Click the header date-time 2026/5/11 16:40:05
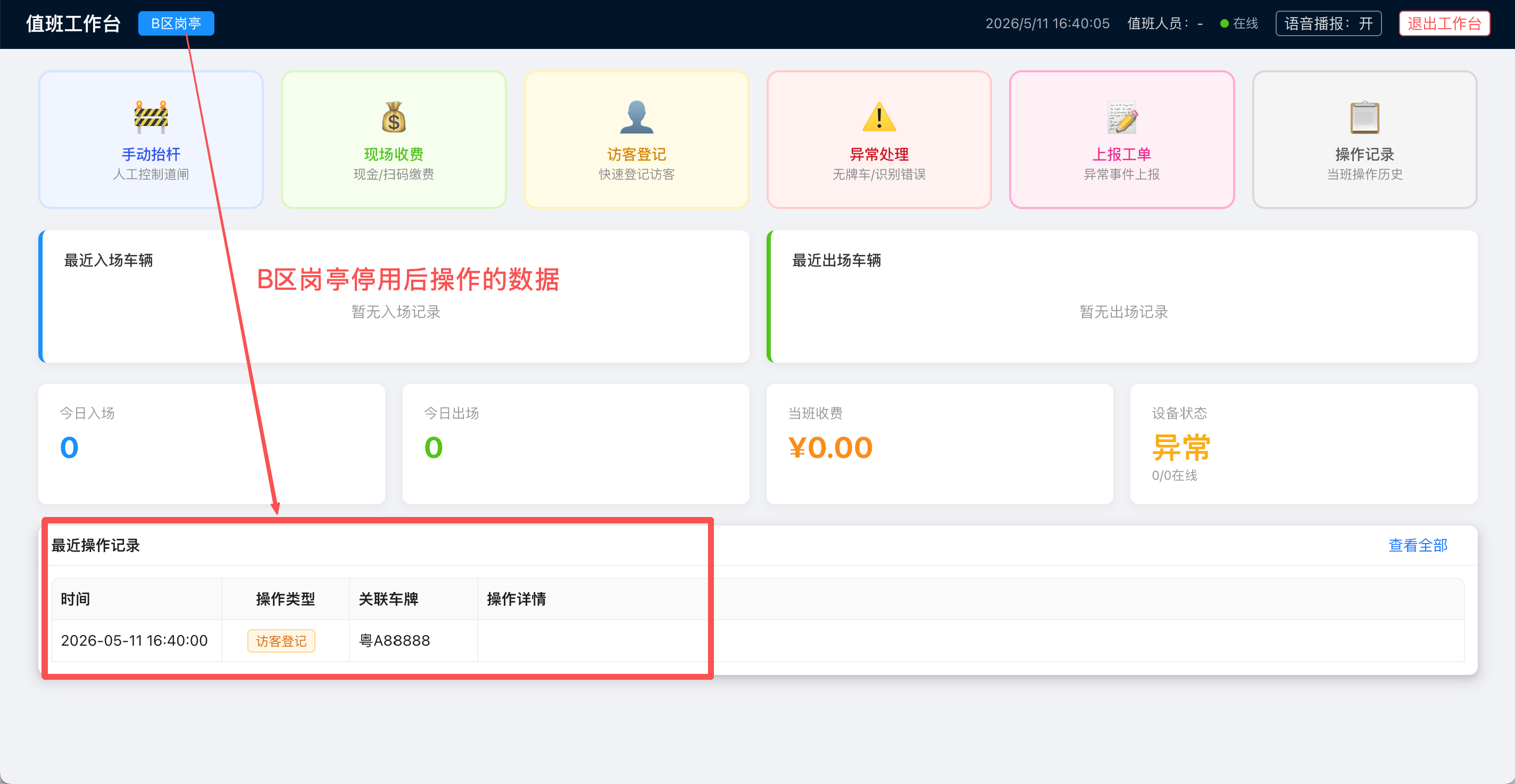The image size is (1515, 784). click(1047, 23)
